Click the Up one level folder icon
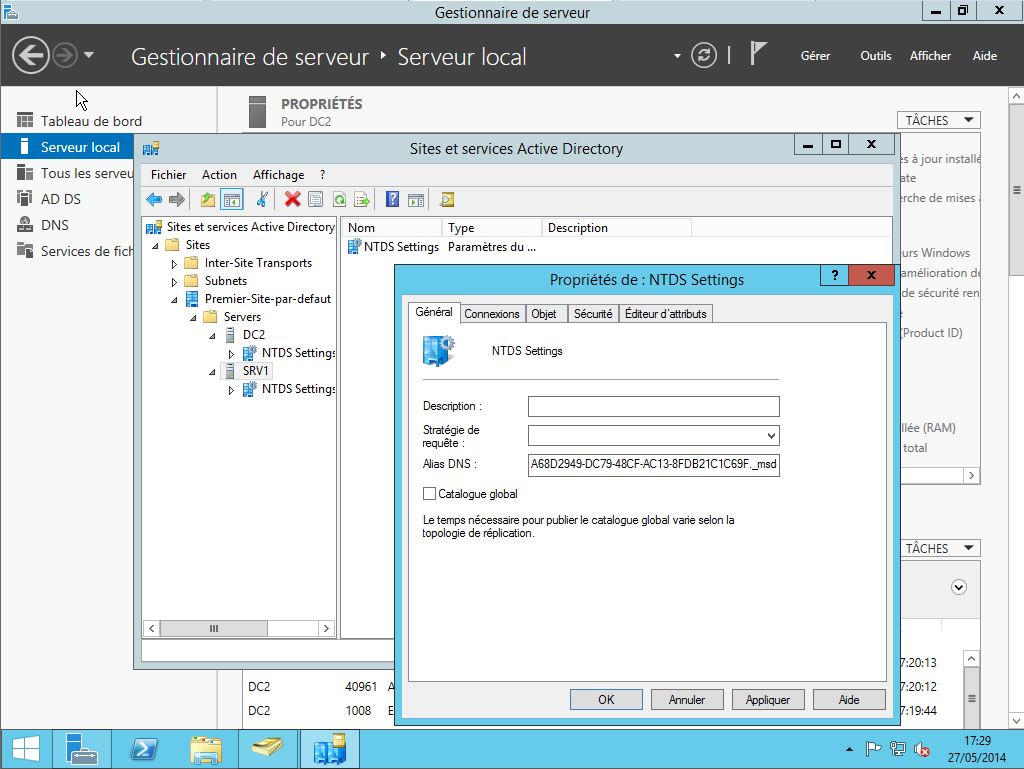Screen dimensions: 1024x769 (x=208, y=200)
